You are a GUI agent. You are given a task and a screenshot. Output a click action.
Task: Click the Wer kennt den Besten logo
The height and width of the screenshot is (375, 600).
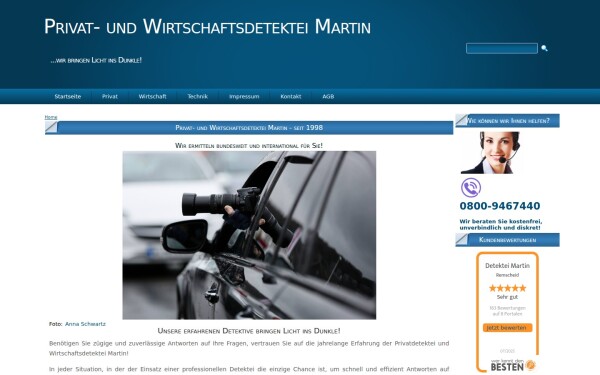coord(513,365)
